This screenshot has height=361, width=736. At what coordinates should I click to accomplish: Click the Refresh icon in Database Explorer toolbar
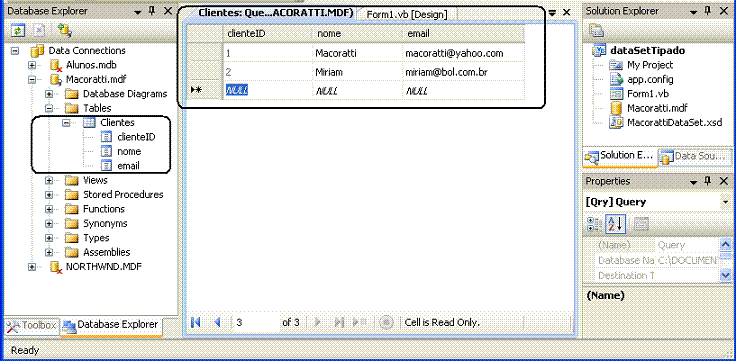18,31
